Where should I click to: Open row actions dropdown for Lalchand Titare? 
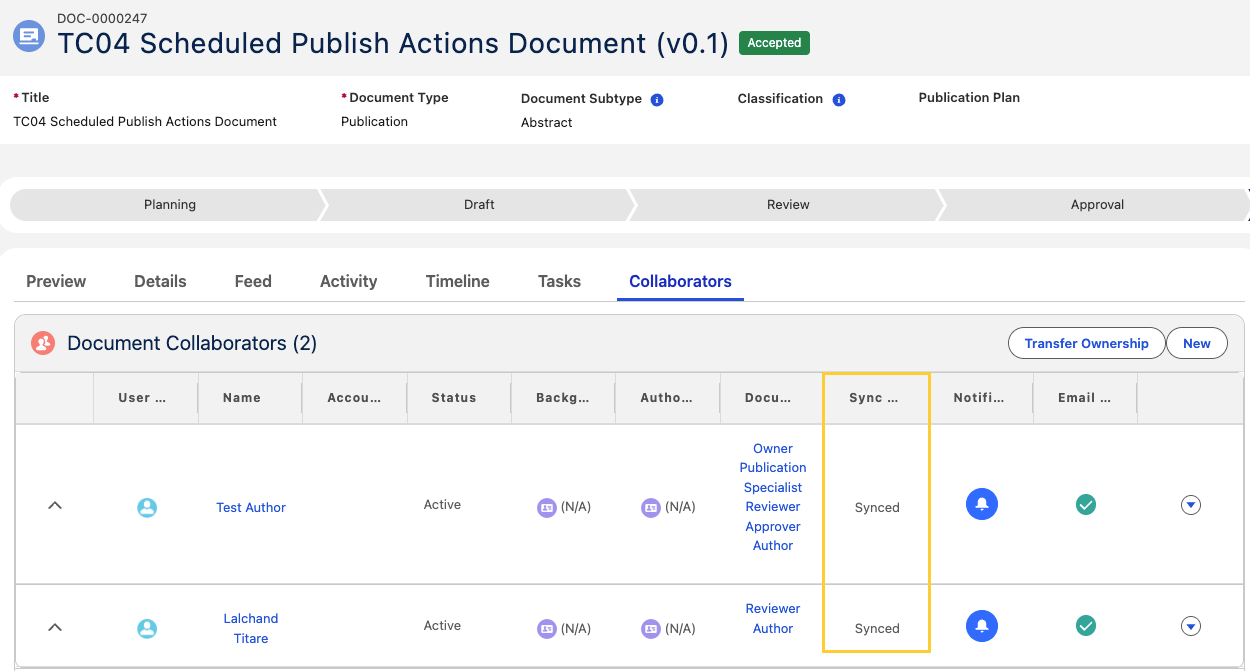point(1190,626)
